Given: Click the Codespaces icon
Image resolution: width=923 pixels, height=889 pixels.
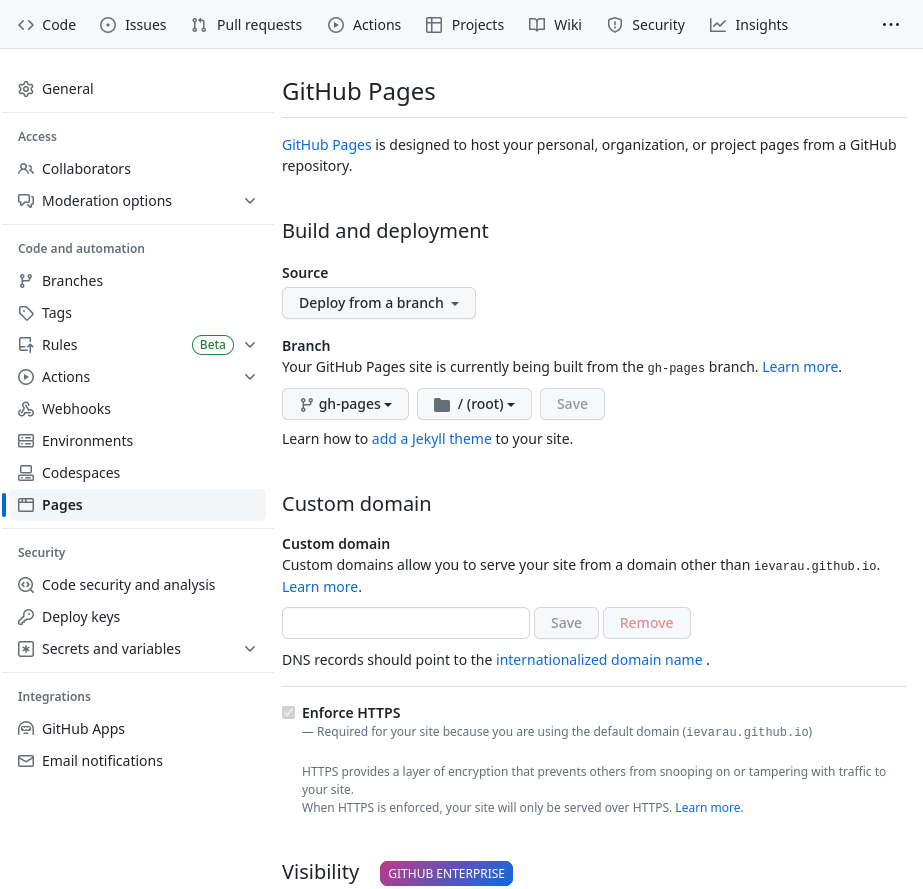Looking at the screenshot, I should (x=26, y=473).
